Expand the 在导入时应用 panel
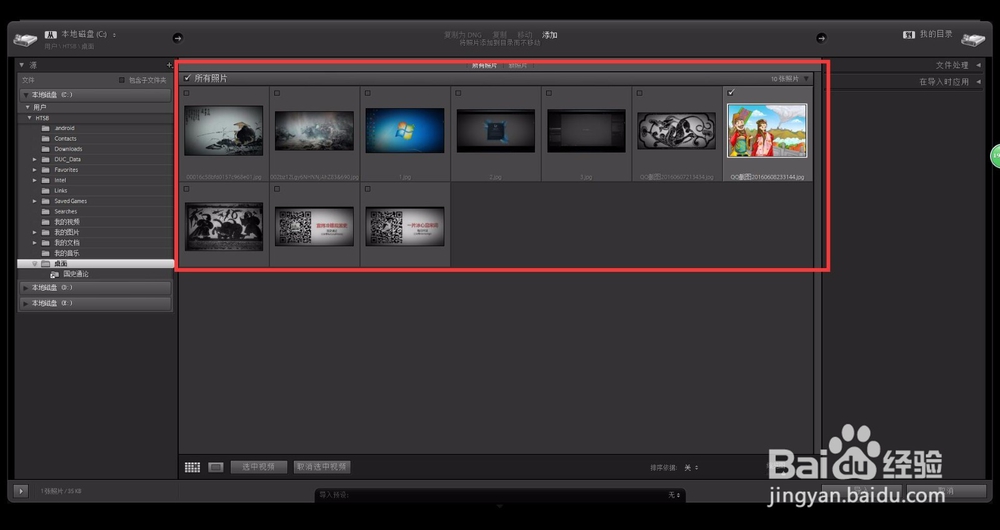The image size is (1000, 530). tap(978, 82)
